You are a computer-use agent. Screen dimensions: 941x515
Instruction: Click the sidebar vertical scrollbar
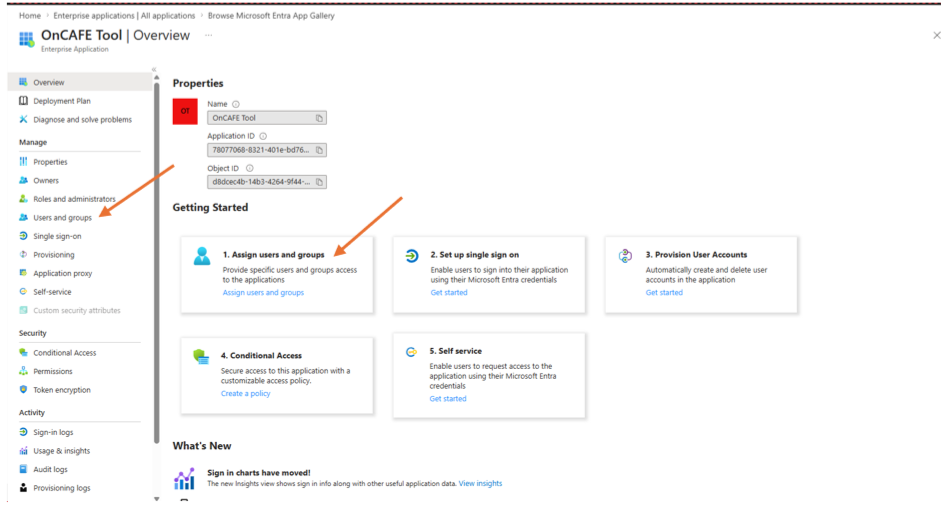157,262
